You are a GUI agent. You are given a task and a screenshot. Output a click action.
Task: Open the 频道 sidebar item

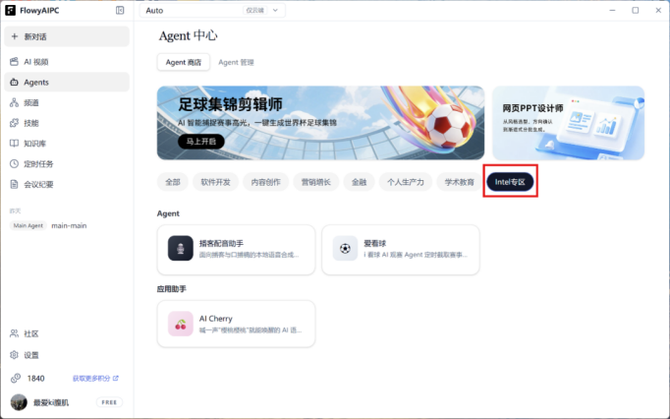coord(67,103)
